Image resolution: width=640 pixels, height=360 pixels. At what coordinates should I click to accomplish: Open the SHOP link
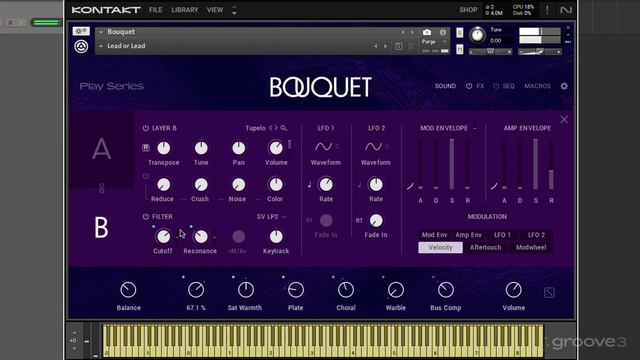tap(468, 10)
